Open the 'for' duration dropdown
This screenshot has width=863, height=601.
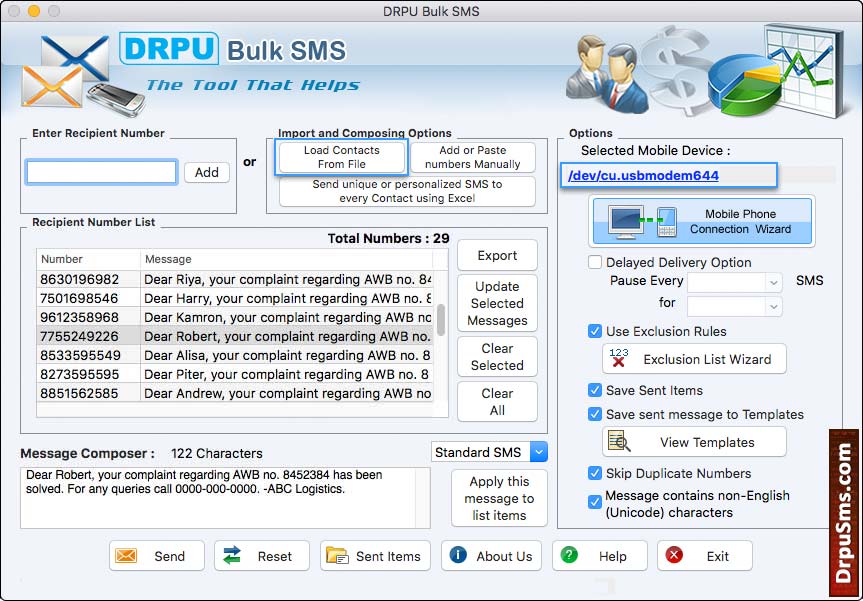pyautogui.click(x=735, y=306)
